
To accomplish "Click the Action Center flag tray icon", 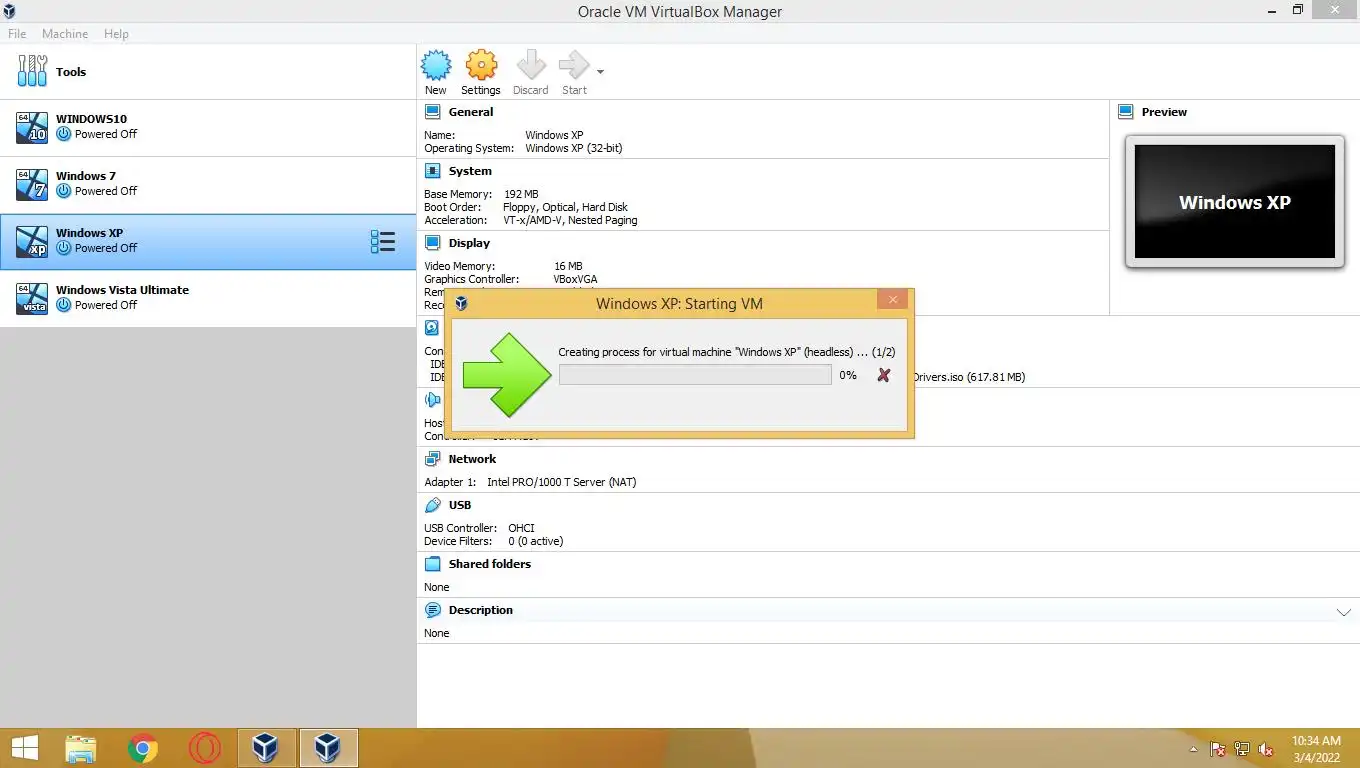I will coord(1218,749).
